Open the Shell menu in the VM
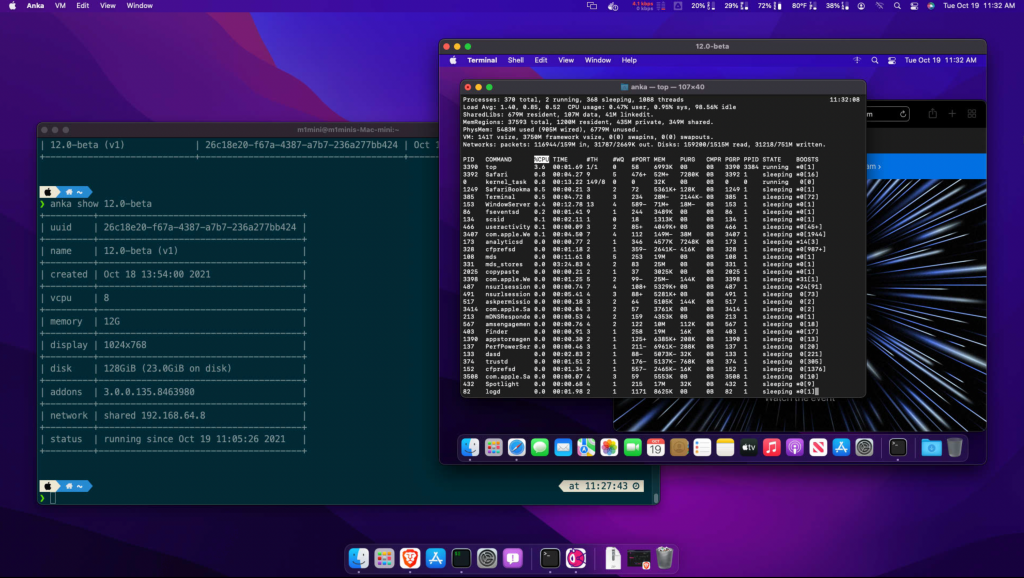The image size is (1024, 578). tap(516, 60)
